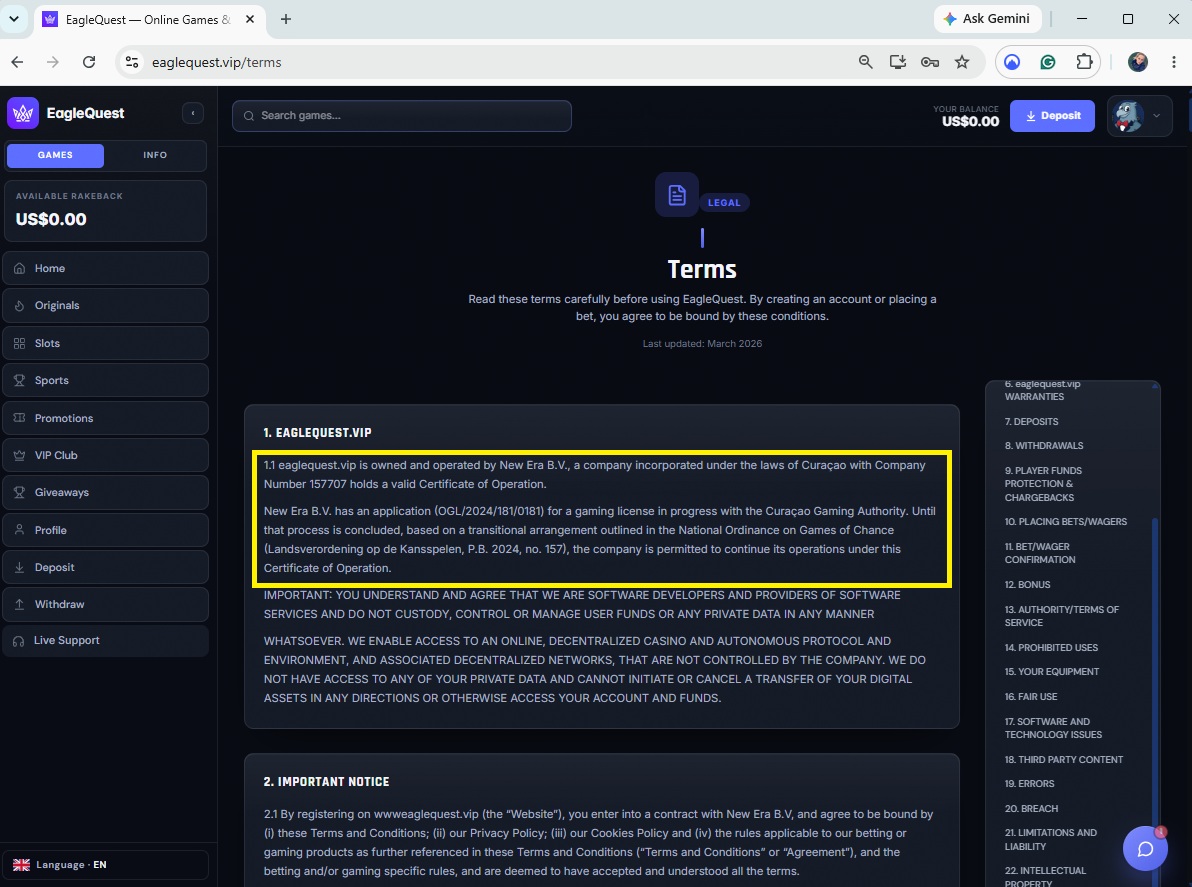1192x887 pixels.
Task: Bookmark this page with the star icon
Action: pos(962,62)
